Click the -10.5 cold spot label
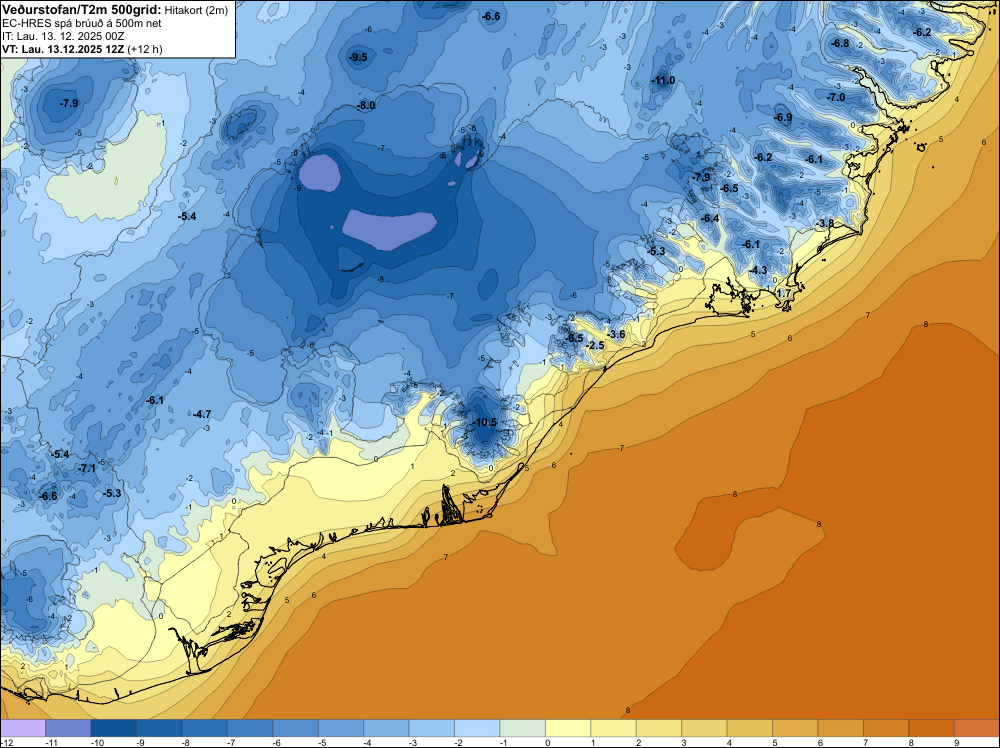This screenshot has width=1000, height=748. 485,422
